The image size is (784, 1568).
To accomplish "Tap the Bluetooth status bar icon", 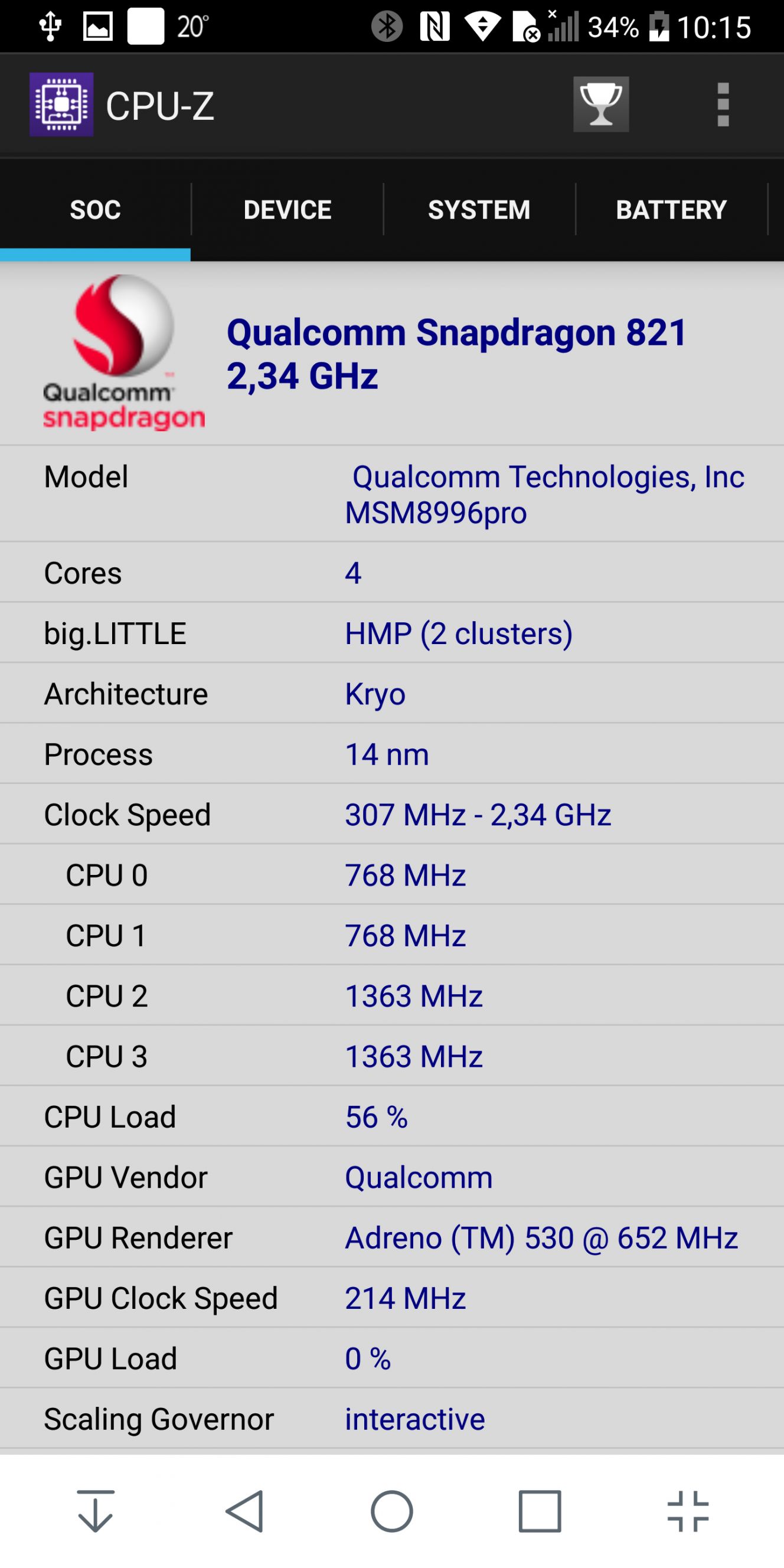I will pyautogui.click(x=387, y=27).
